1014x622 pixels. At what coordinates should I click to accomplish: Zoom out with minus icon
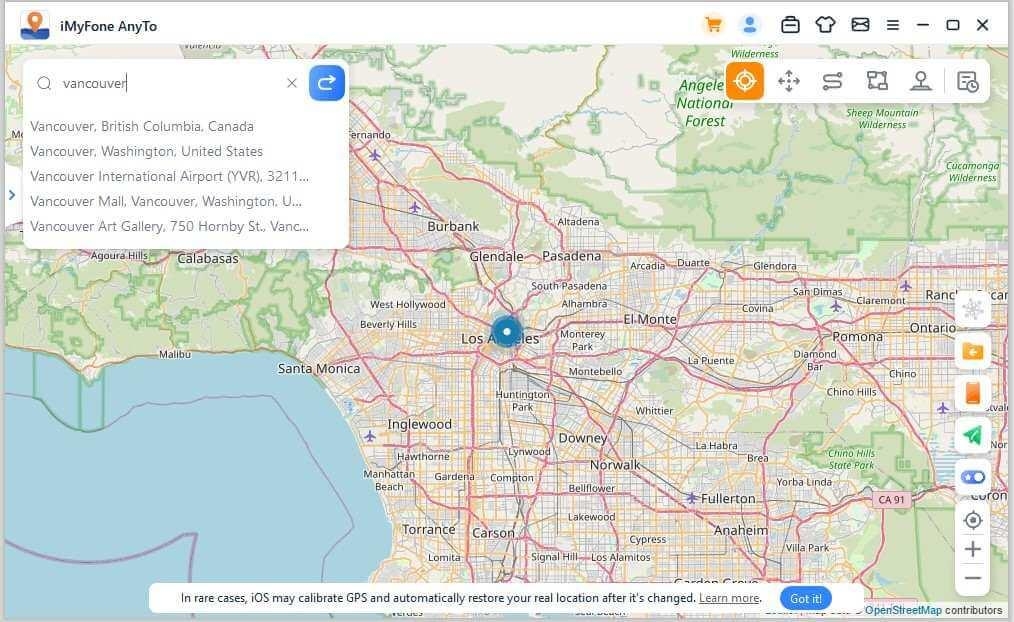coord(973,578)
